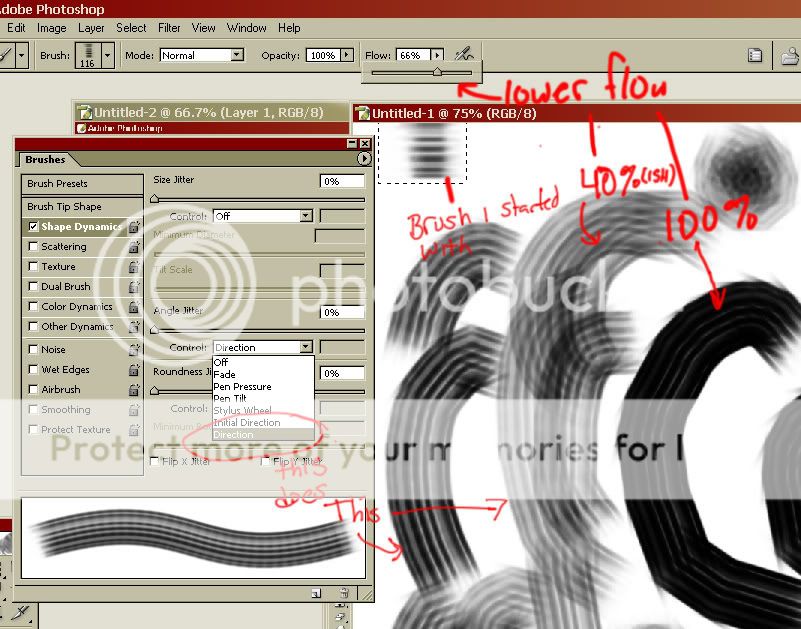This screenshot has height=629, width=801.
Task: Select the Untitled-1 document title bar
Action: tap(577, 113)
